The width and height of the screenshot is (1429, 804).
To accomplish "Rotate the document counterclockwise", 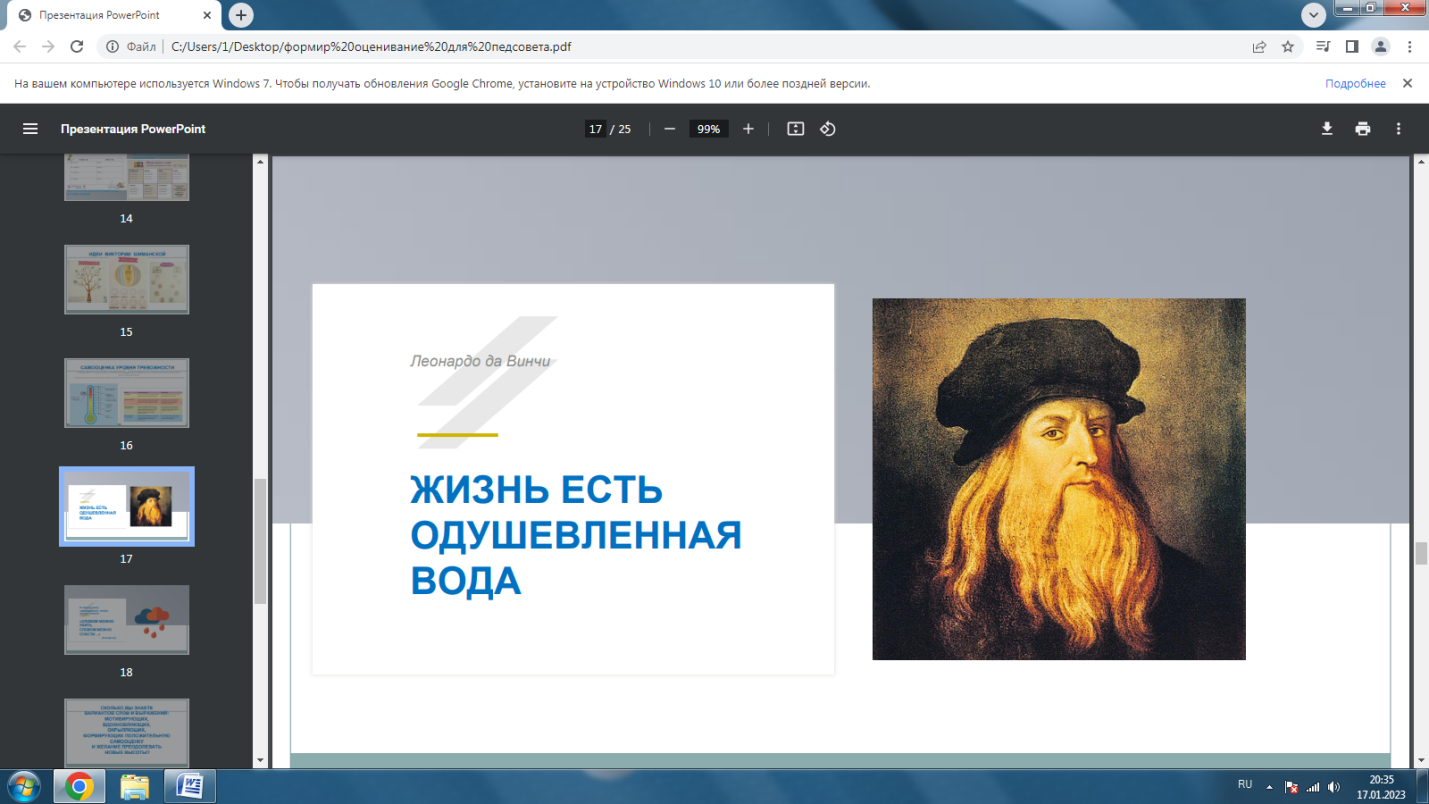I will pos(828,129).
